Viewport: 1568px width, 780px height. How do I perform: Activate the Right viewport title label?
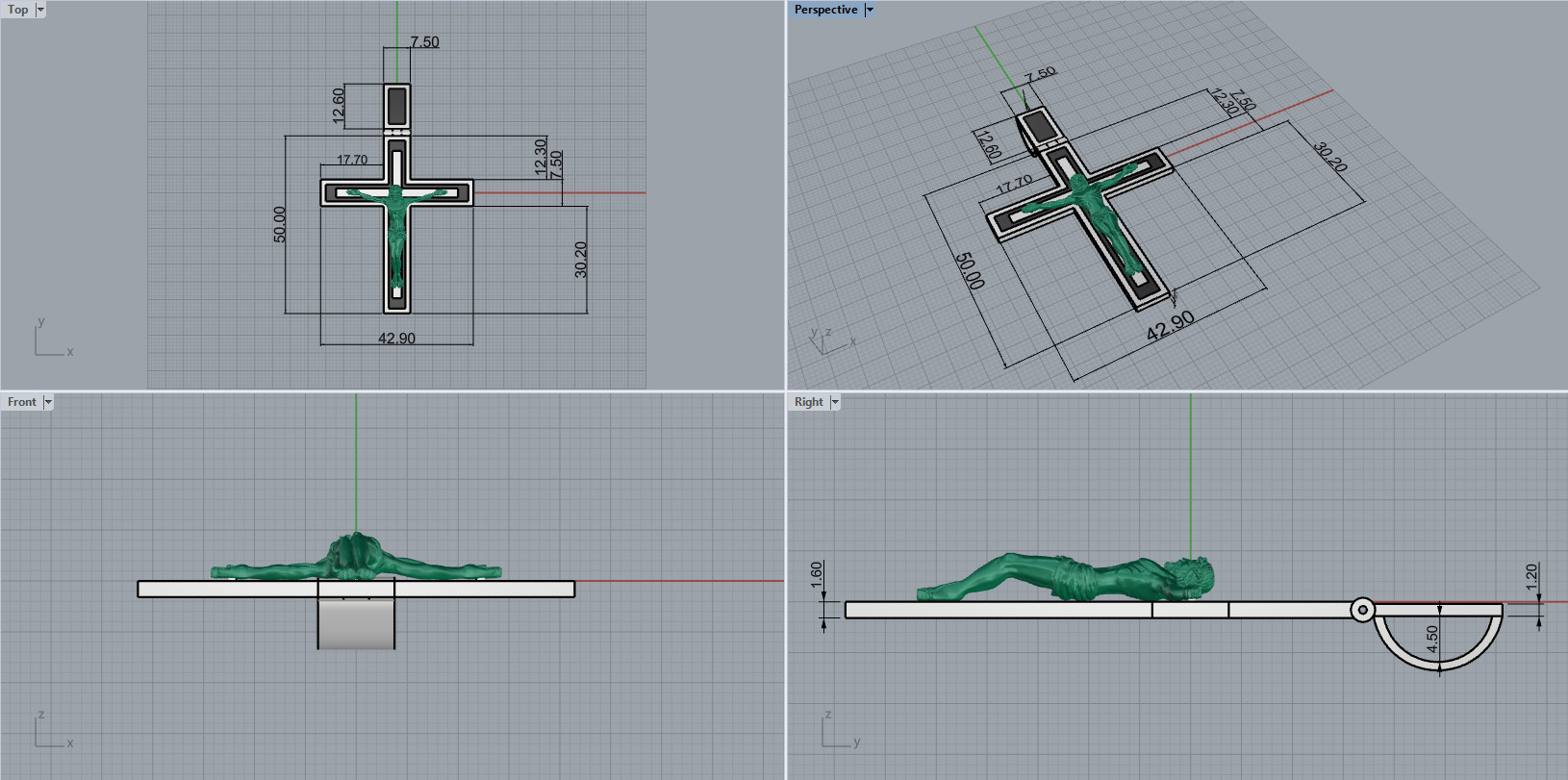809,402
